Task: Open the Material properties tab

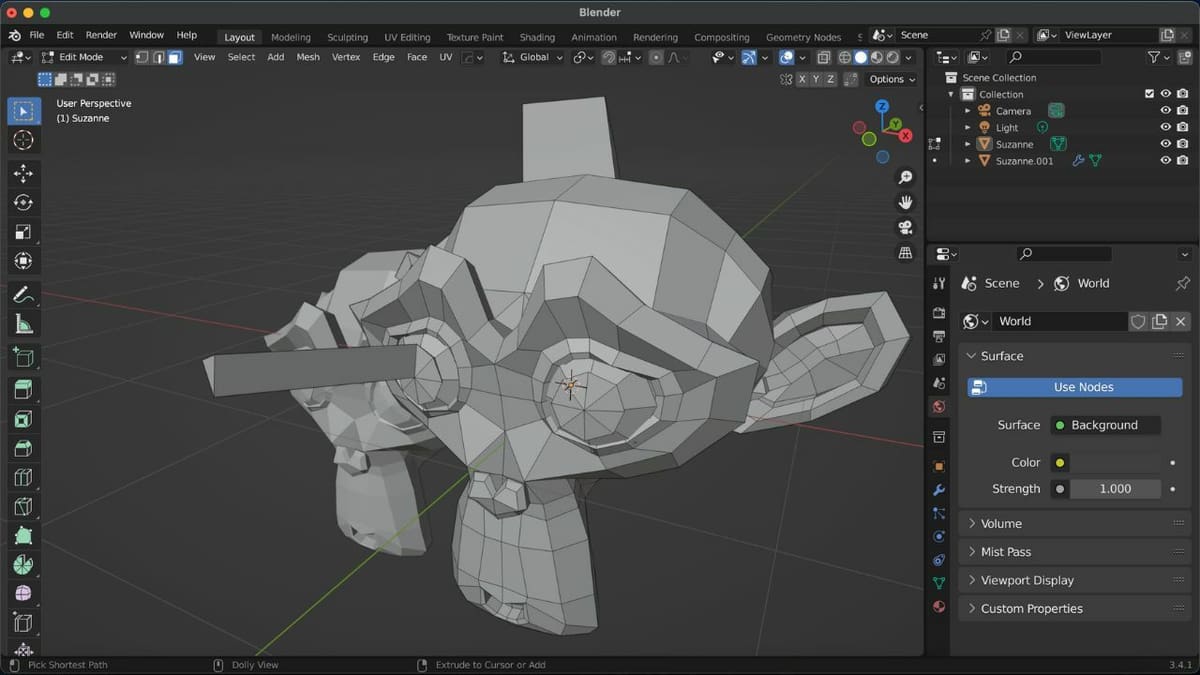Action: pyautogui.click(x=938, y=607)
